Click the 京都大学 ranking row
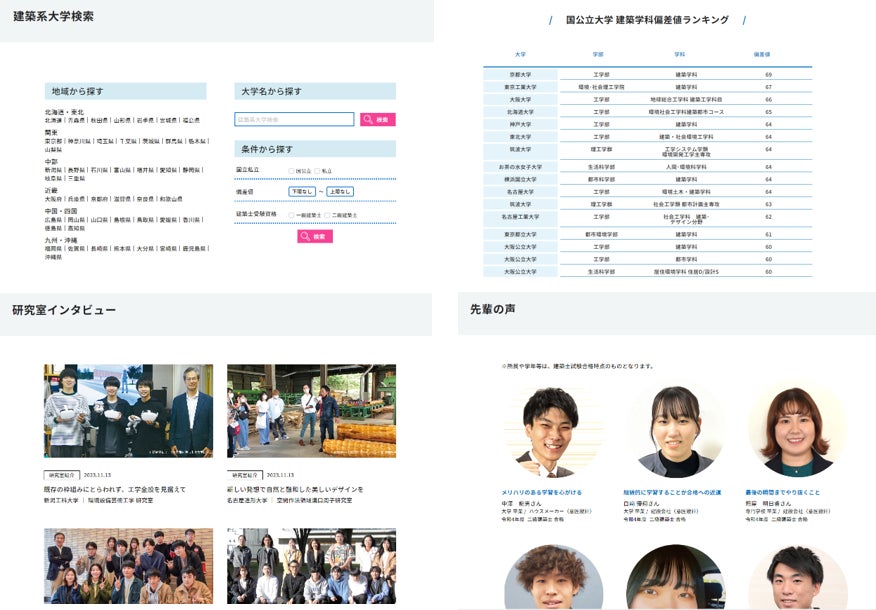Image resolution: width=876 pixels, height=610 pixels. coord(648,74)
